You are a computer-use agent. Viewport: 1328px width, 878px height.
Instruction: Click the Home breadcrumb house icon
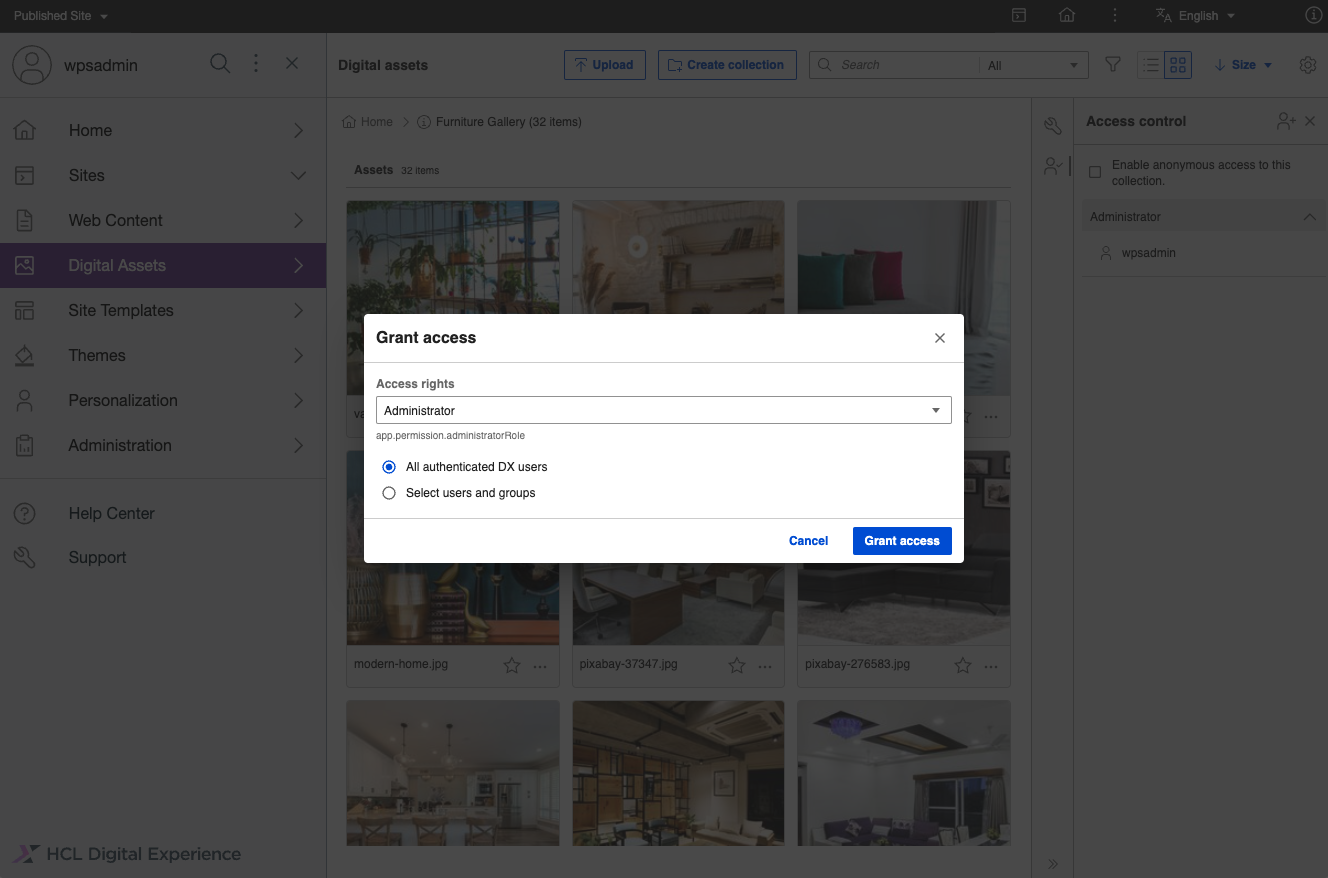[347, 121]
